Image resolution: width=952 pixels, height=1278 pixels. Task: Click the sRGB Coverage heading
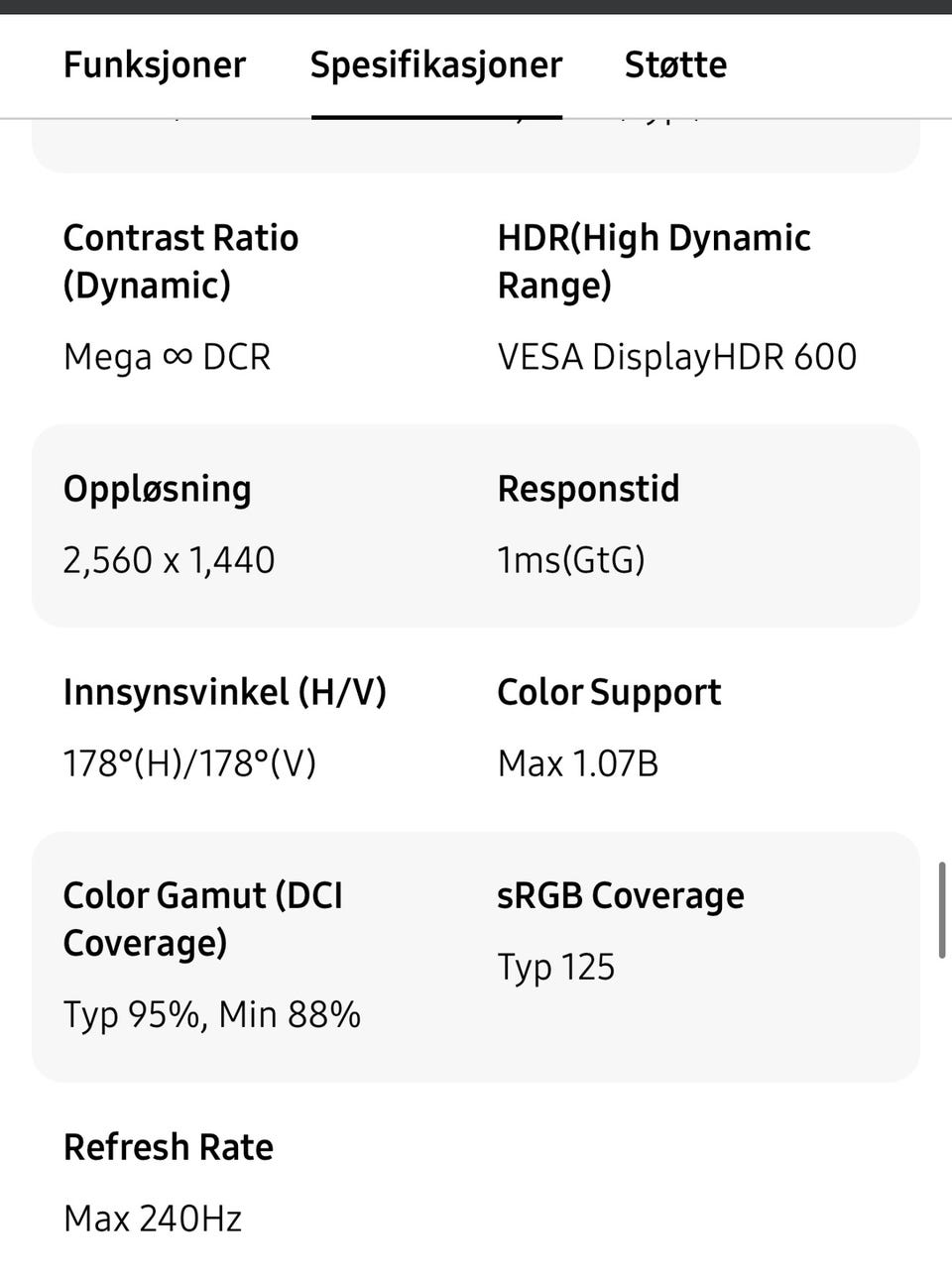tap(620, 895)
